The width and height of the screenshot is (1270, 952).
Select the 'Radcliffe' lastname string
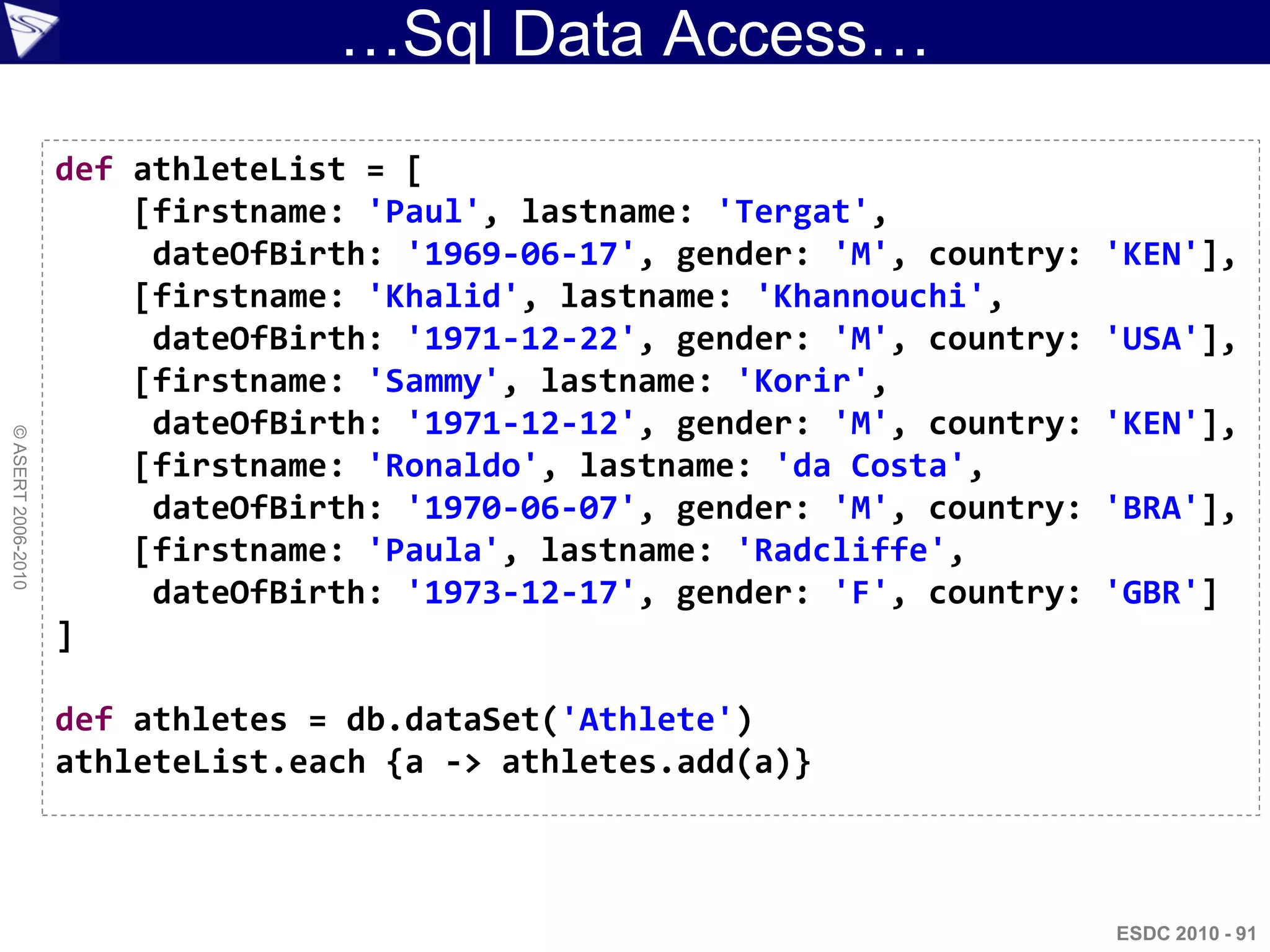point(840,550)
